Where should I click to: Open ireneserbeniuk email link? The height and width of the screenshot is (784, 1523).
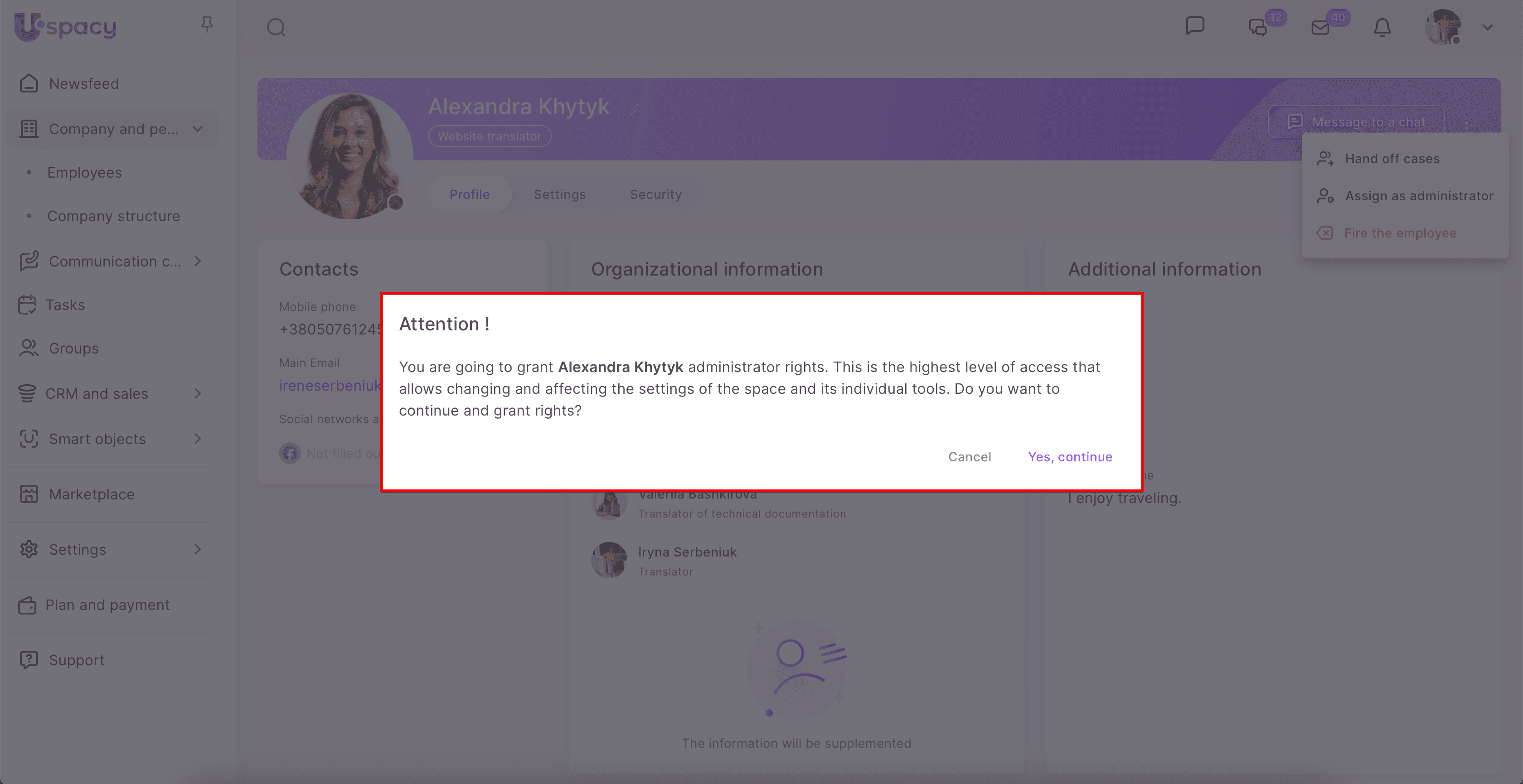330,385
